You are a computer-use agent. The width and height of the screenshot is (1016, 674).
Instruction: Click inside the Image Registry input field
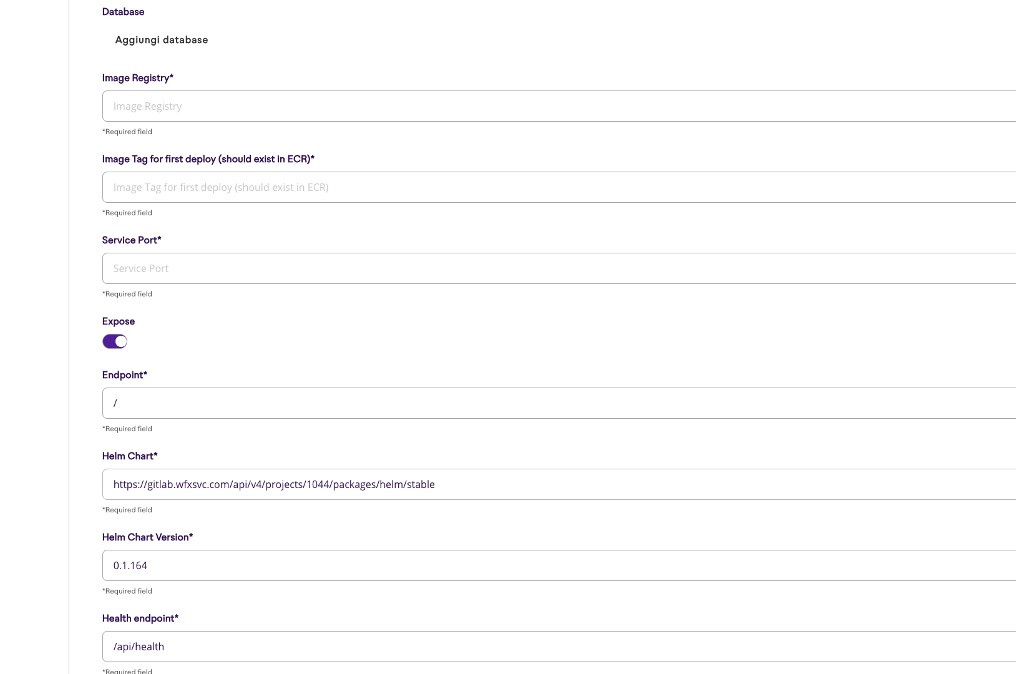click(x=400, y=105)
